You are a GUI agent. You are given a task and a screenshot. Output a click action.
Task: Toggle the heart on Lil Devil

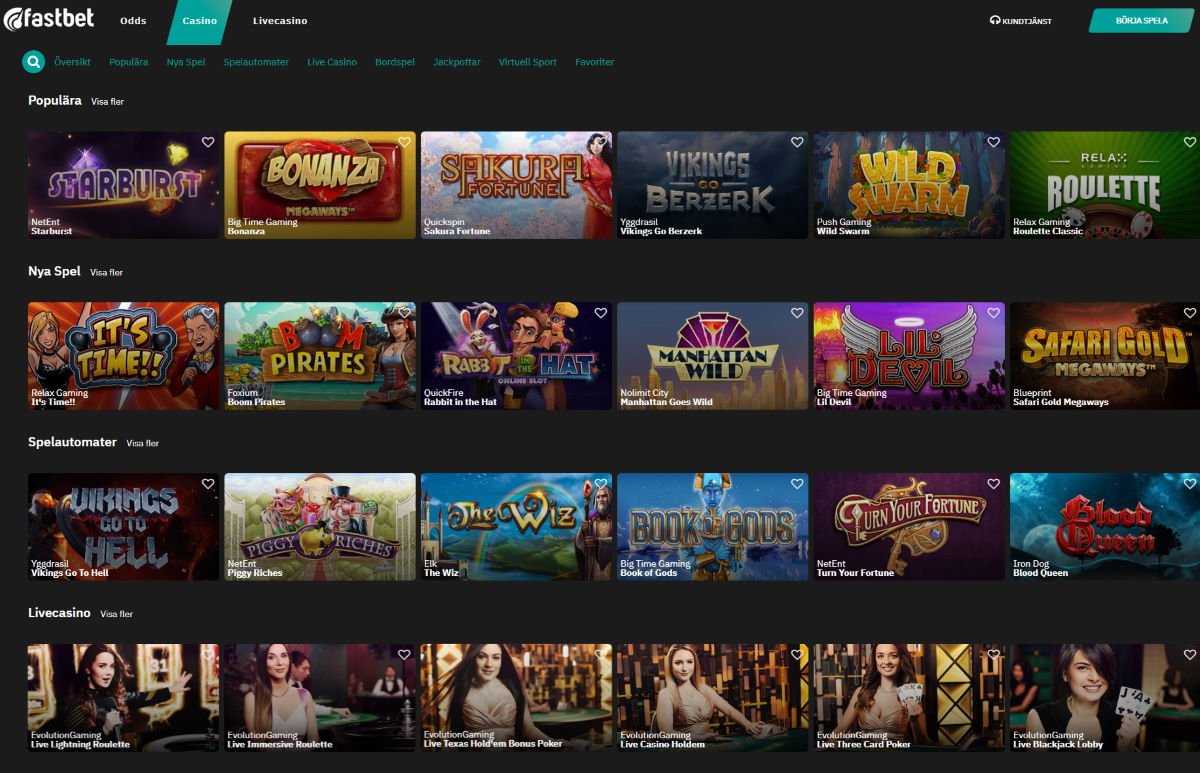point(994,313)
